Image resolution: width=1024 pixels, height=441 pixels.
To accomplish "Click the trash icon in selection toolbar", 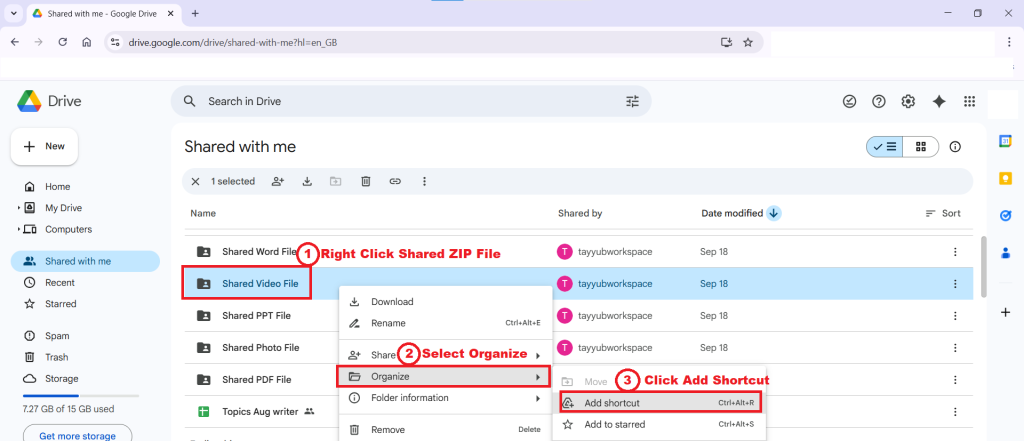I will pyautogui.click(x=366, y=181).
